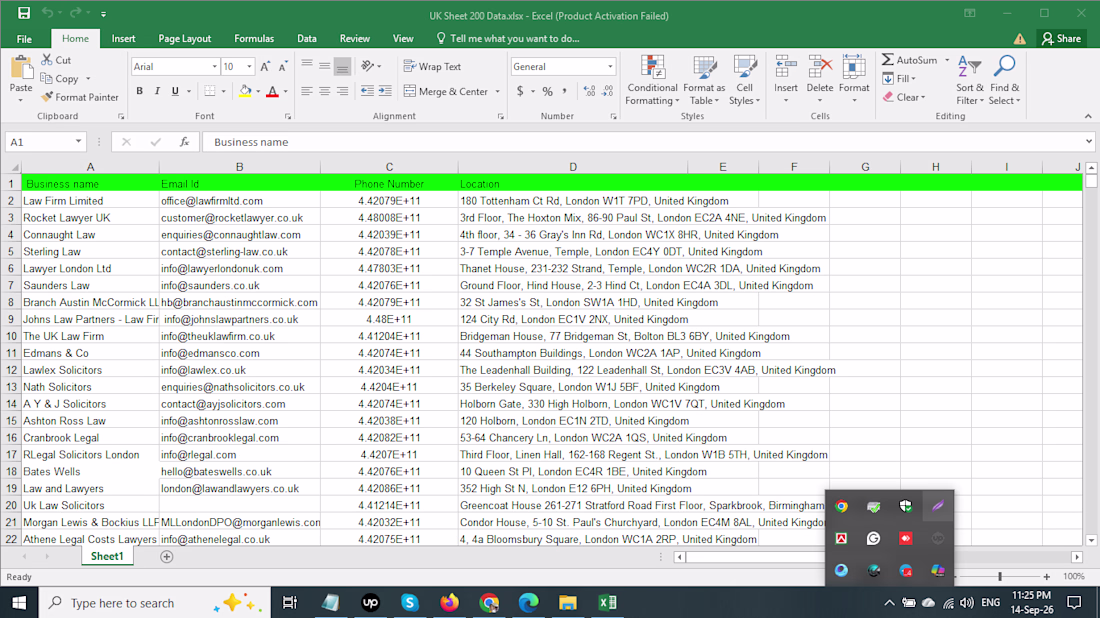This screenshot has width=1100, height=618.
Task: Switch to the Review tab
Action: point(354,39)
